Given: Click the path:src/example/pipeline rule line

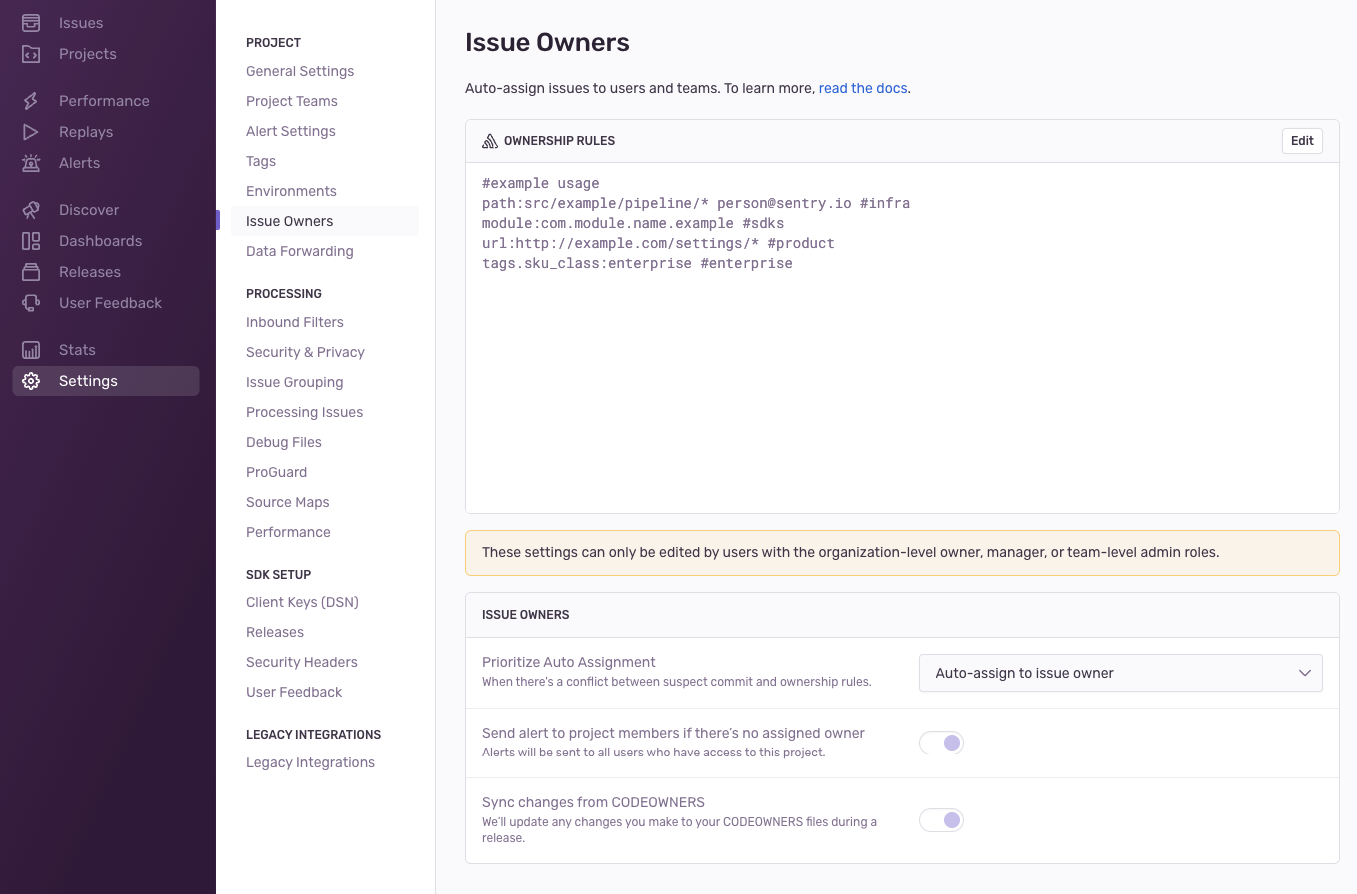Looking at the screenshot, I should pyautogui.click(x=696, y=203).
